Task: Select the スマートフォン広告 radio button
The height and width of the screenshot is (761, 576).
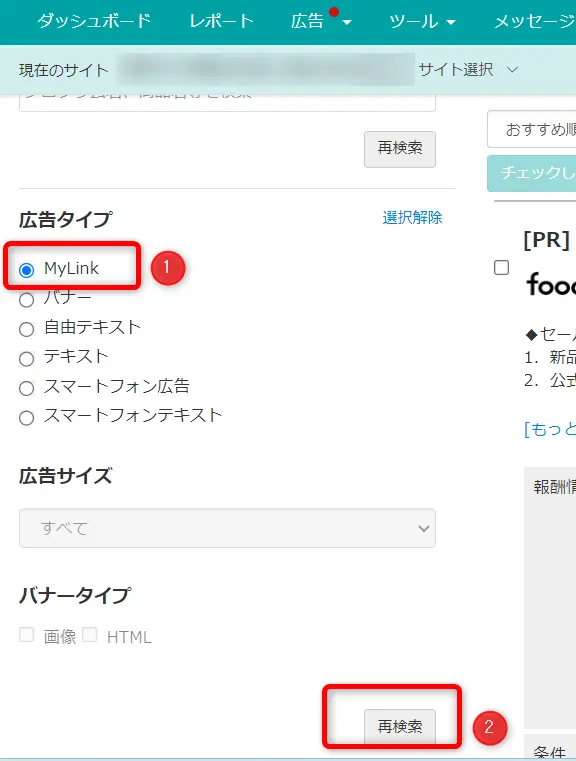Action: point(27,388)
